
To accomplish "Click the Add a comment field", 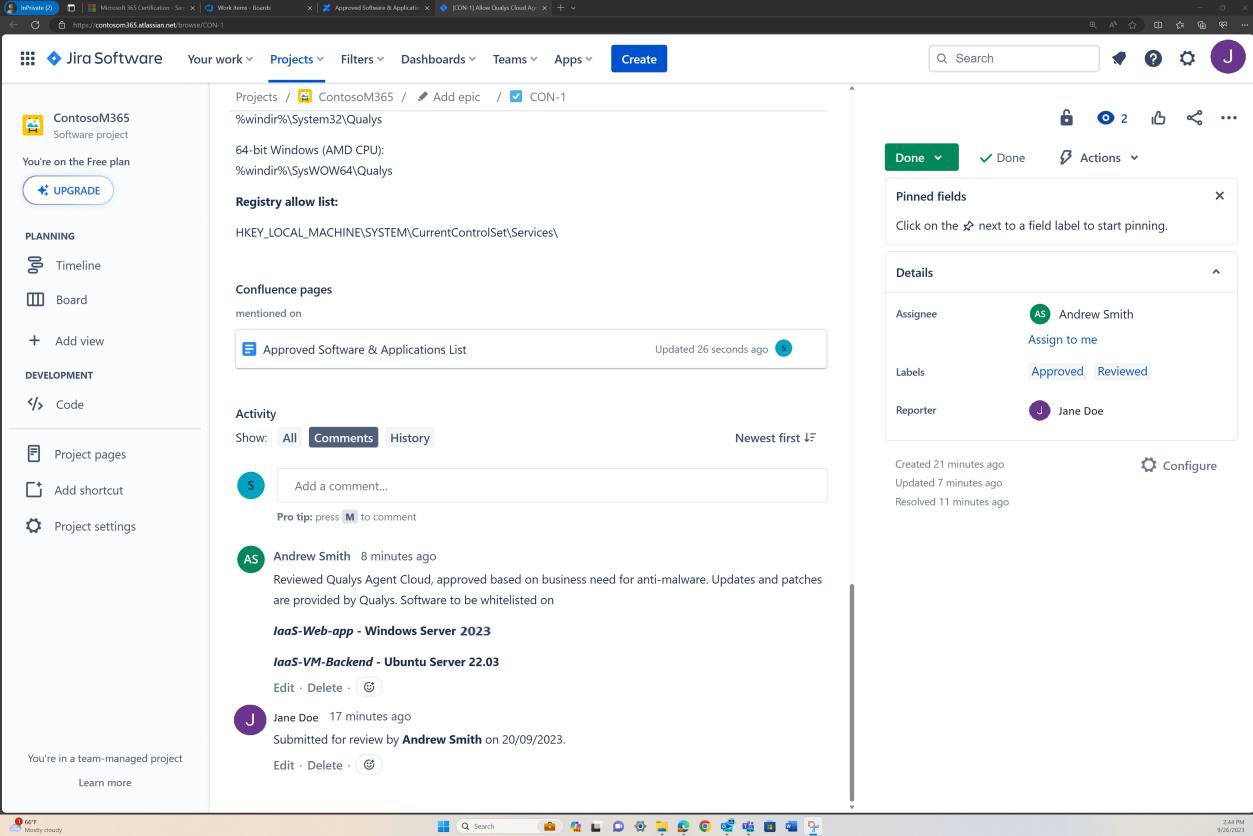I will click(x=550, y=485).
